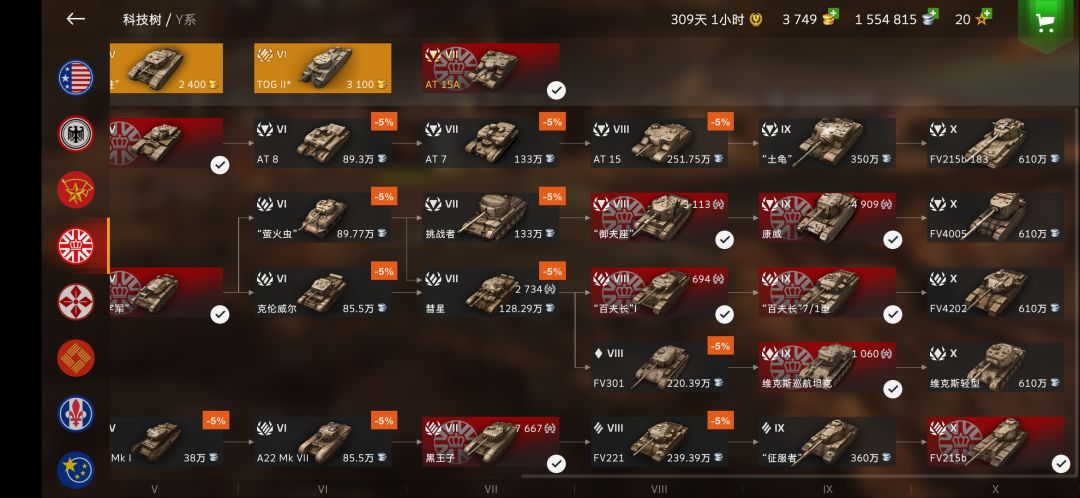Viewport: 1080px width, 498px height.
Task: Click the back arrow icon
Action: tap(76, 19)
